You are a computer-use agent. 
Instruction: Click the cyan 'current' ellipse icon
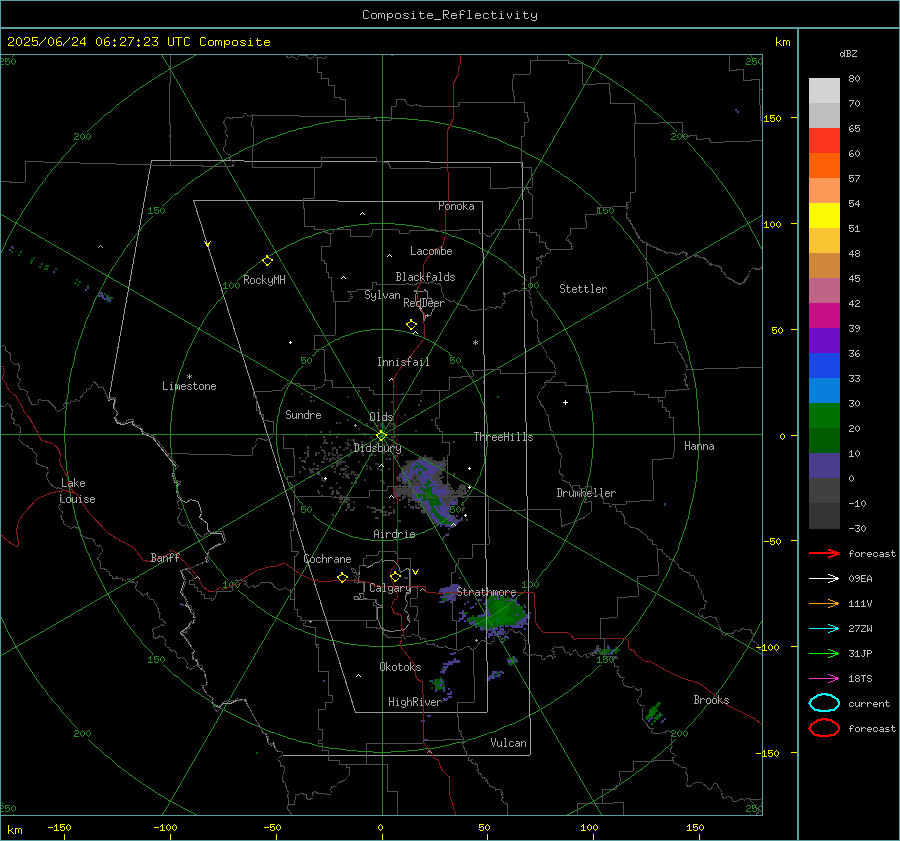coord(824,703)
